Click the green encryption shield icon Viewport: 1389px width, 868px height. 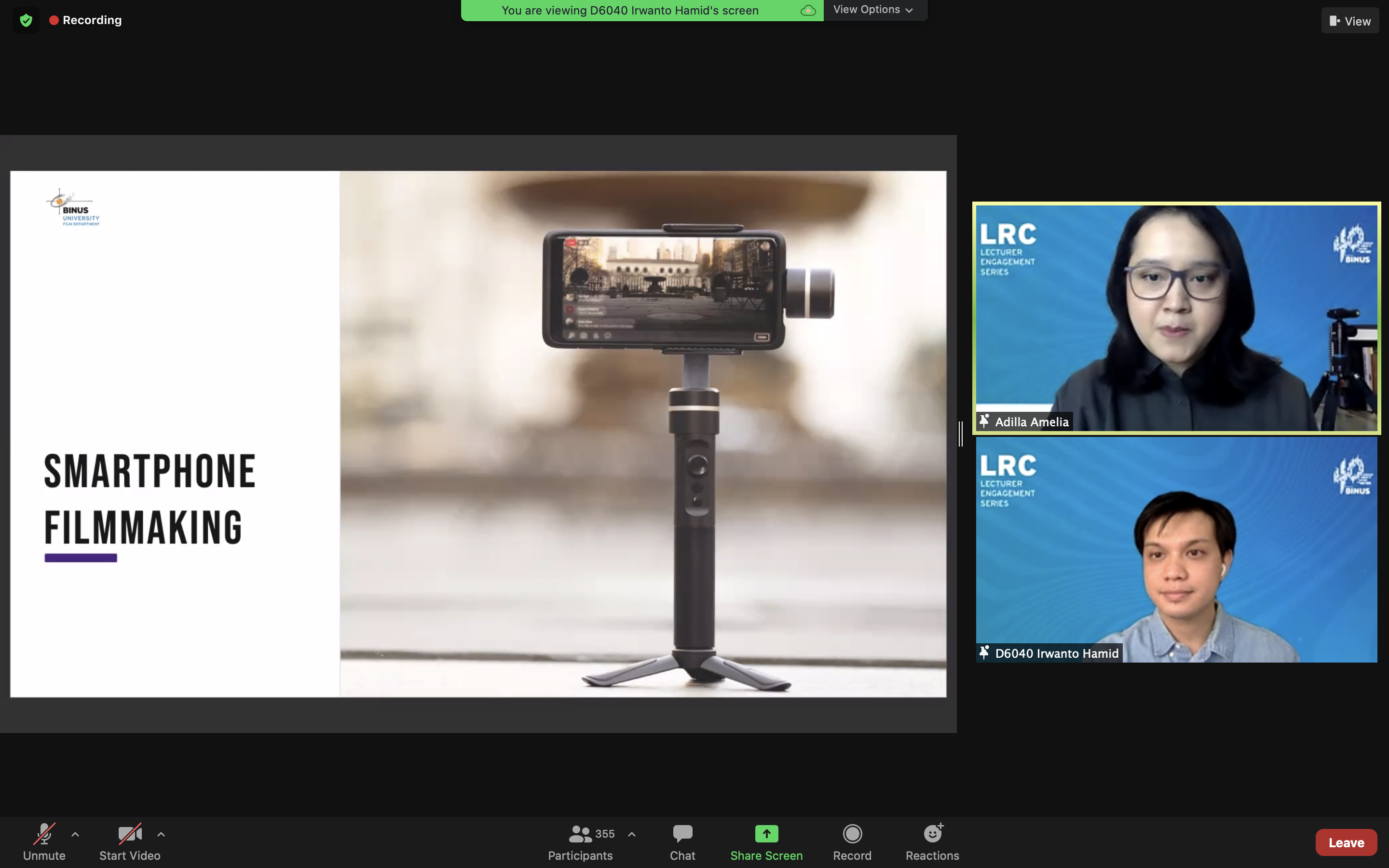[26, 21]
